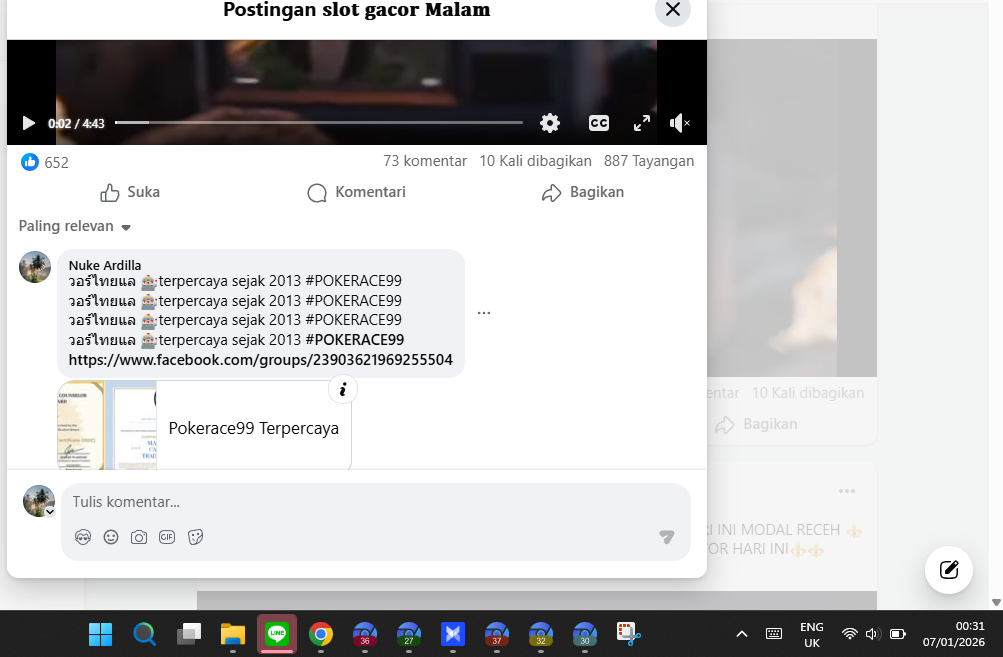1003x657 pixels.
Task: Open 73 komentar list
Action: (x=425, y=161)
